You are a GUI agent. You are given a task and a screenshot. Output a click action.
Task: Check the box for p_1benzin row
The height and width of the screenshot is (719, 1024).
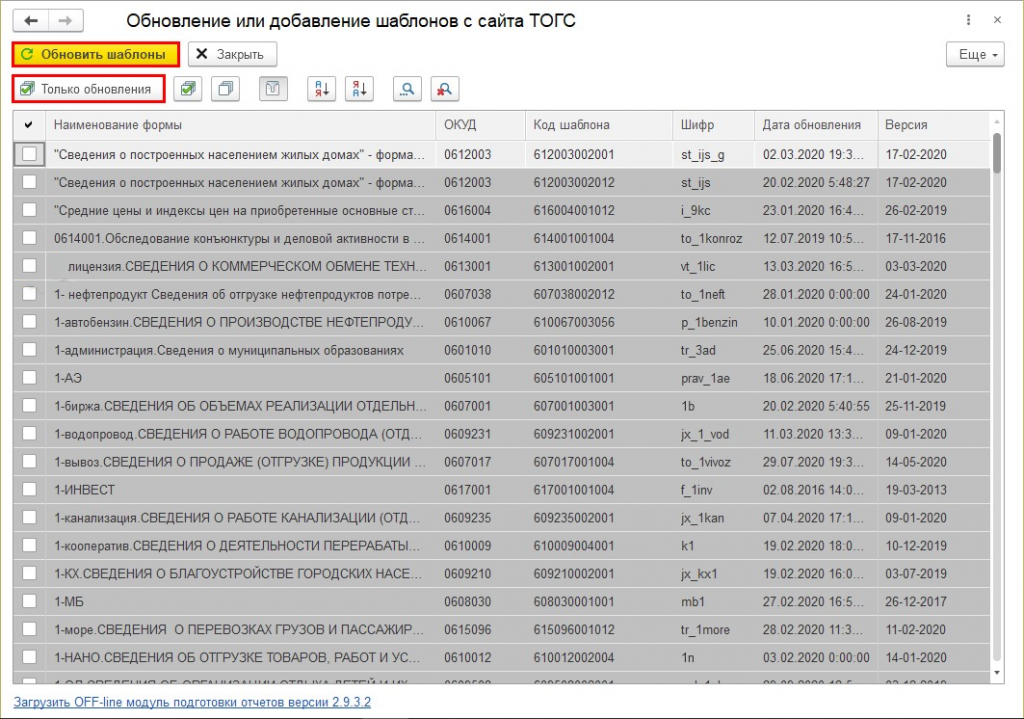29,322
